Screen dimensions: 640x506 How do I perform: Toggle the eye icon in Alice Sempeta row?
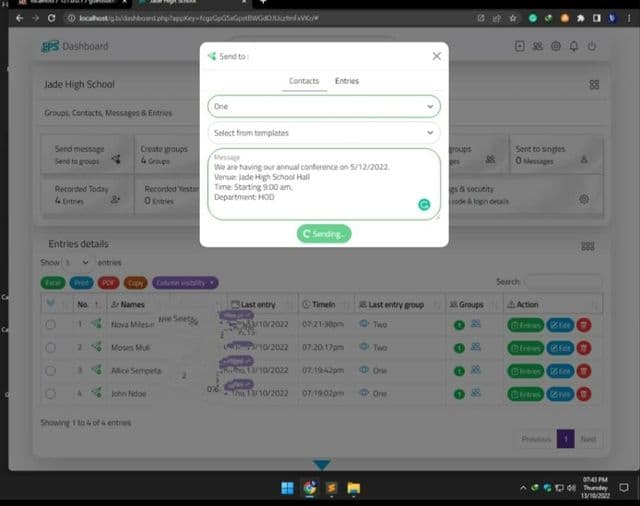tap(364, 370)
